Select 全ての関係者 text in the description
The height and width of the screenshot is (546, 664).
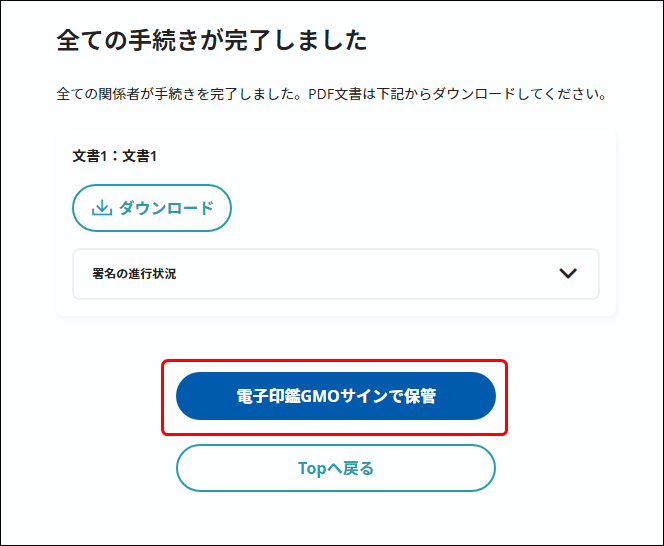pyautogui.click(x=98, y=94)
